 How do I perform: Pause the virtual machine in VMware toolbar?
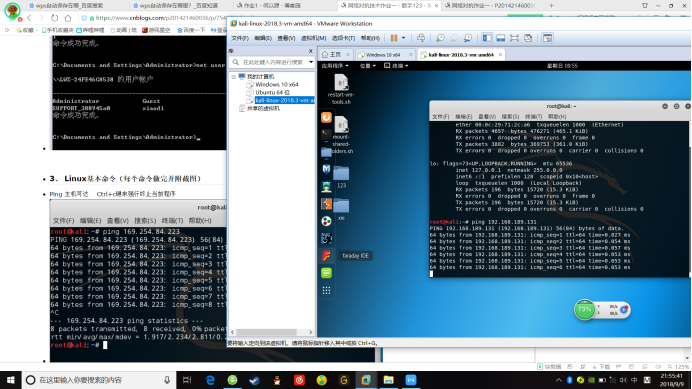tap(394, 38)
